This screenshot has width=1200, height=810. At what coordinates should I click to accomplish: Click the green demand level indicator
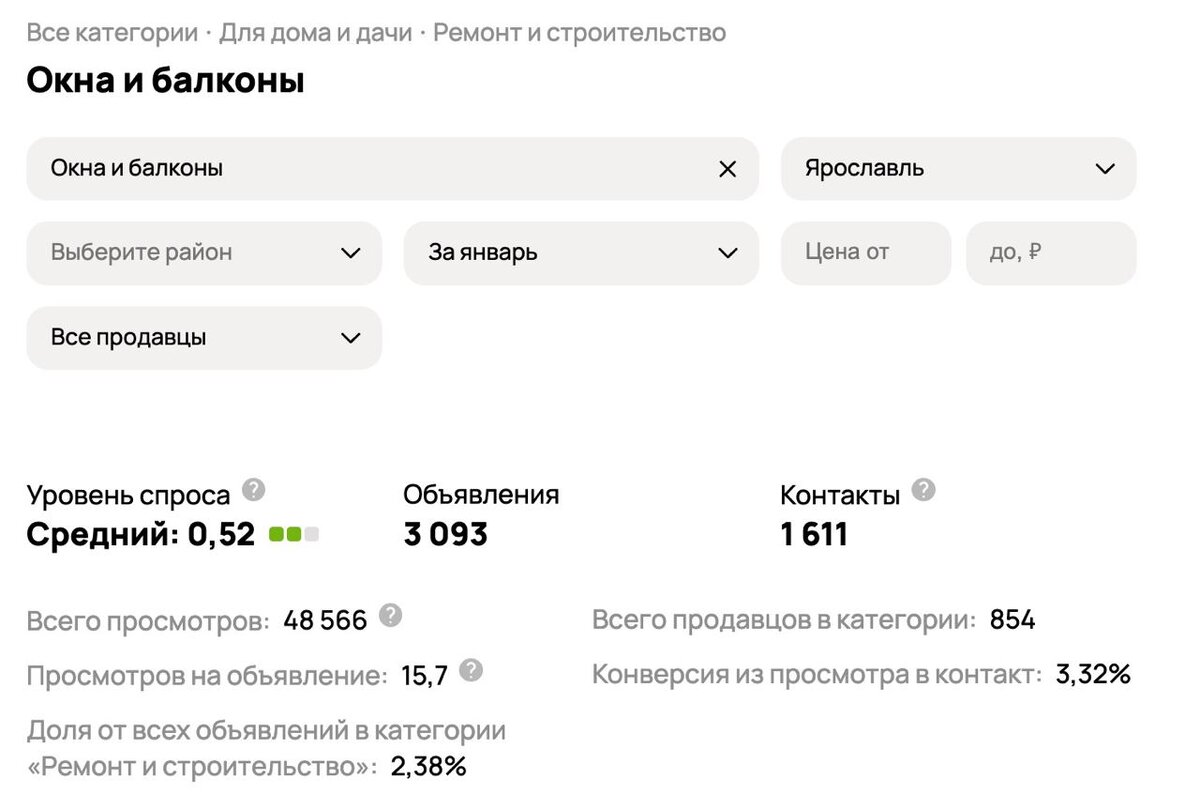(294, 535)
